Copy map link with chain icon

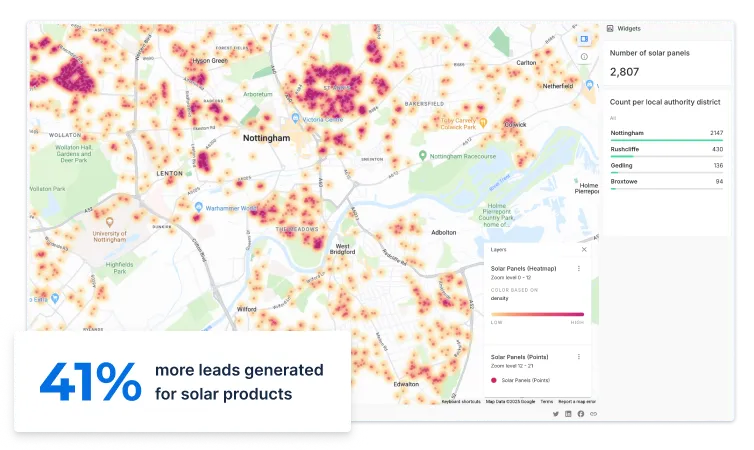tap(593, 413)
